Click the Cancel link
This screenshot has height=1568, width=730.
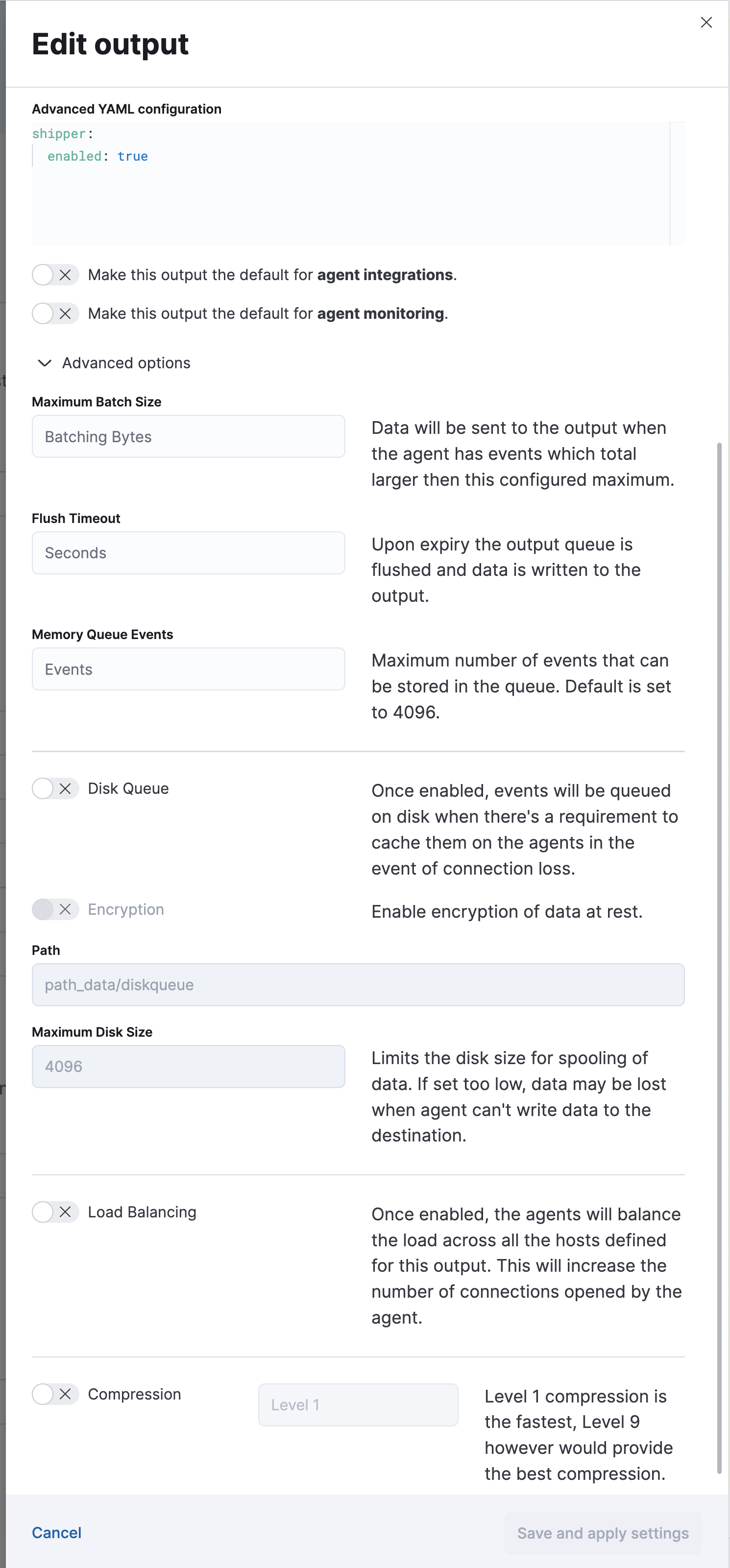click(57, 1533)
